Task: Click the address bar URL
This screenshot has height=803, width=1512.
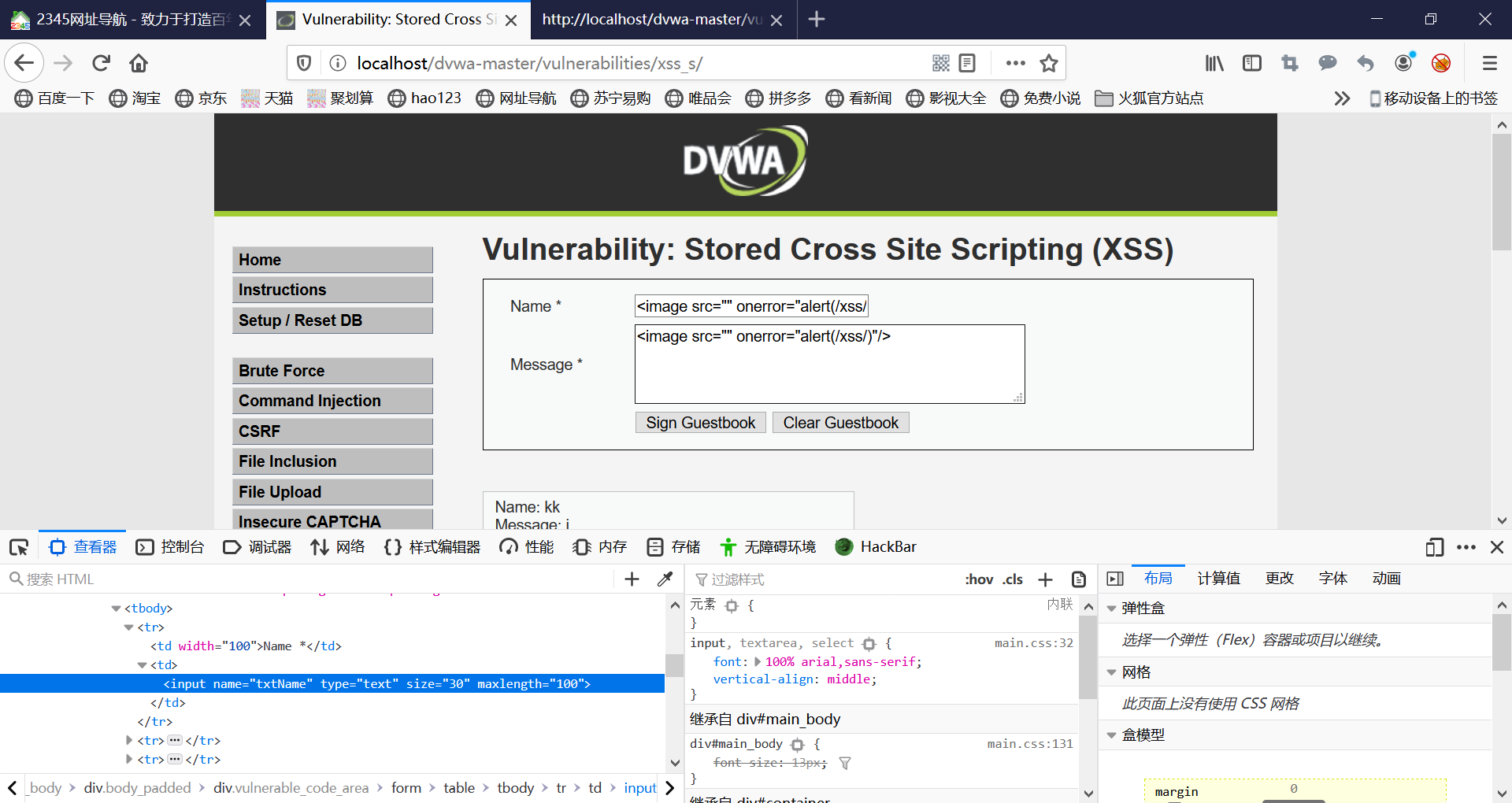Action: (529, 63)
